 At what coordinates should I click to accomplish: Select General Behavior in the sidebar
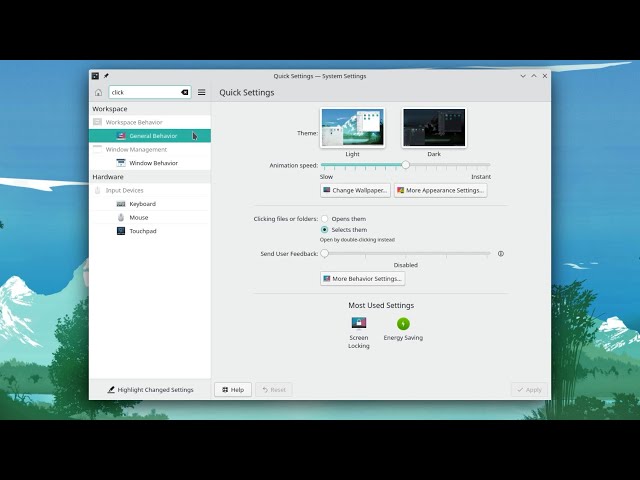[152, 136]
